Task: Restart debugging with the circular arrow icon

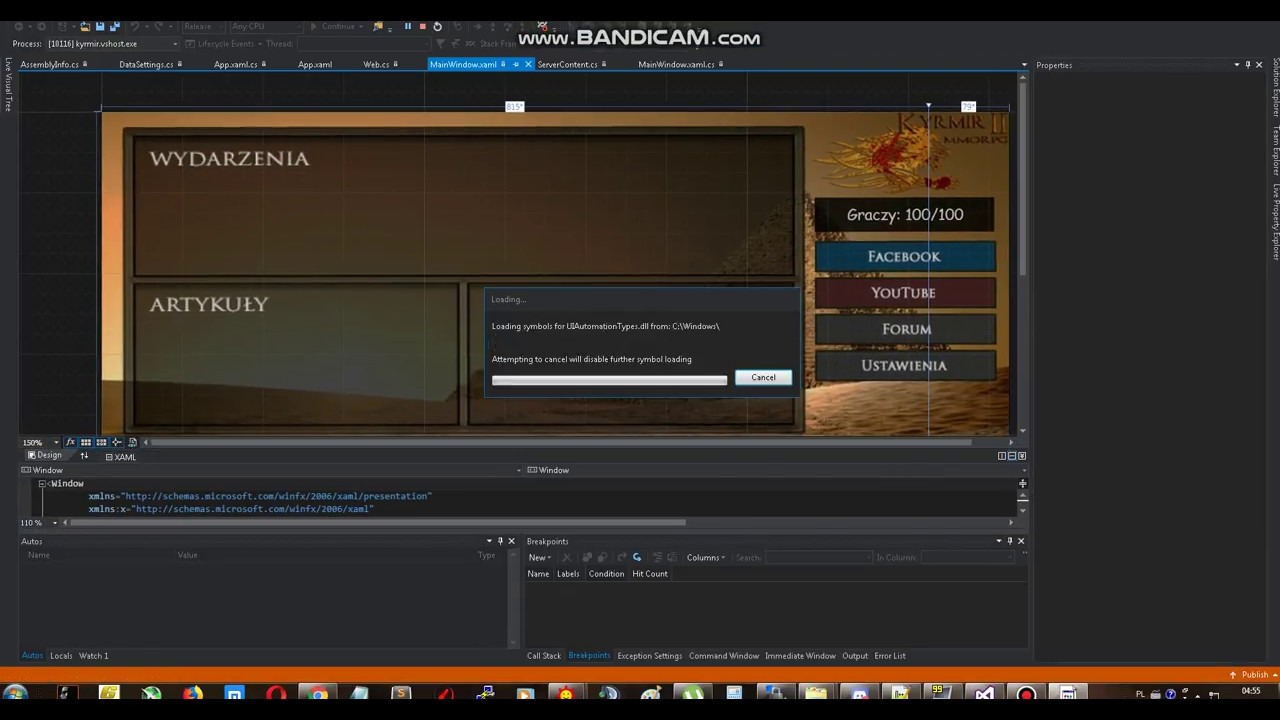Action: click(437, 26)
